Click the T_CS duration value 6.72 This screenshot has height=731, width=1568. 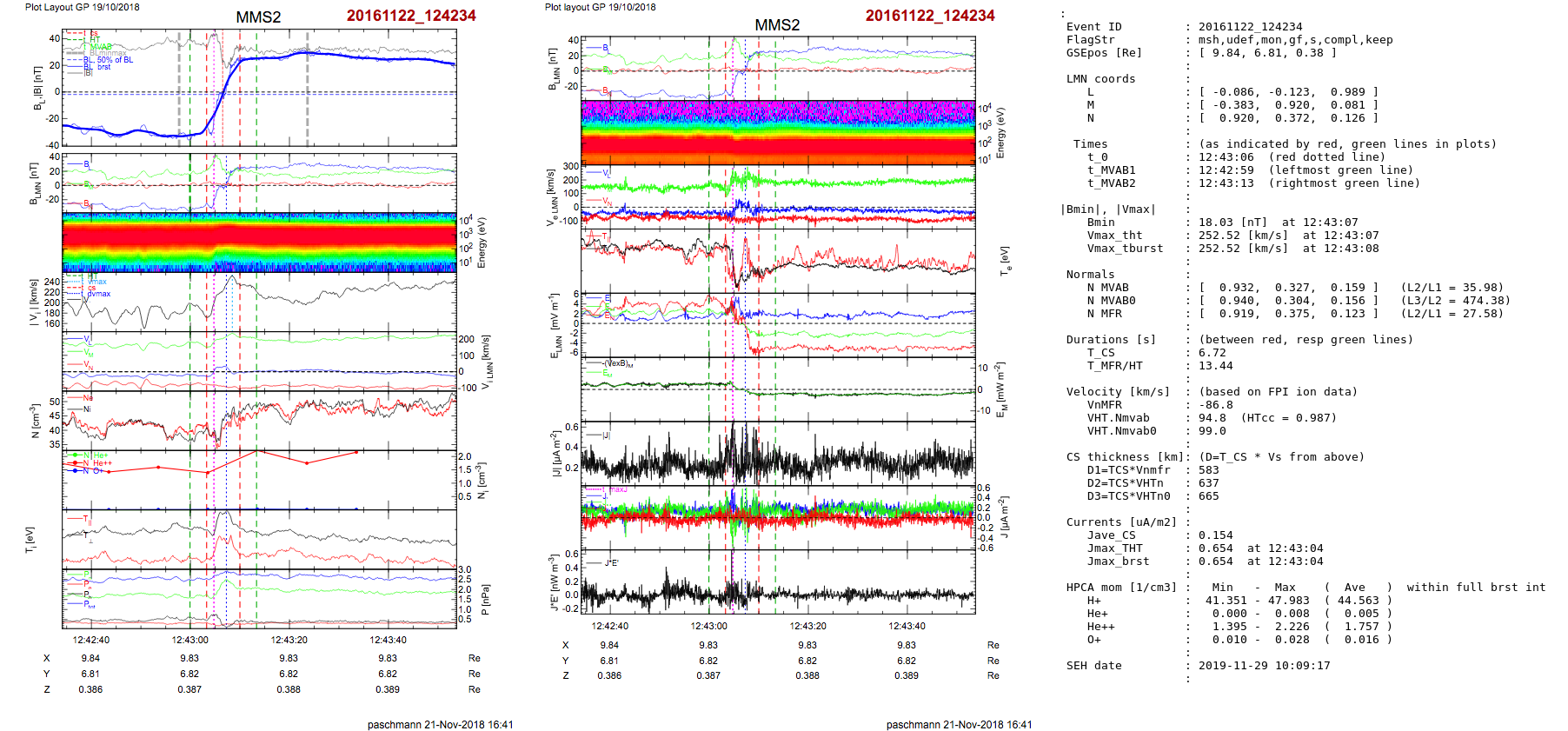(1212, 353)
